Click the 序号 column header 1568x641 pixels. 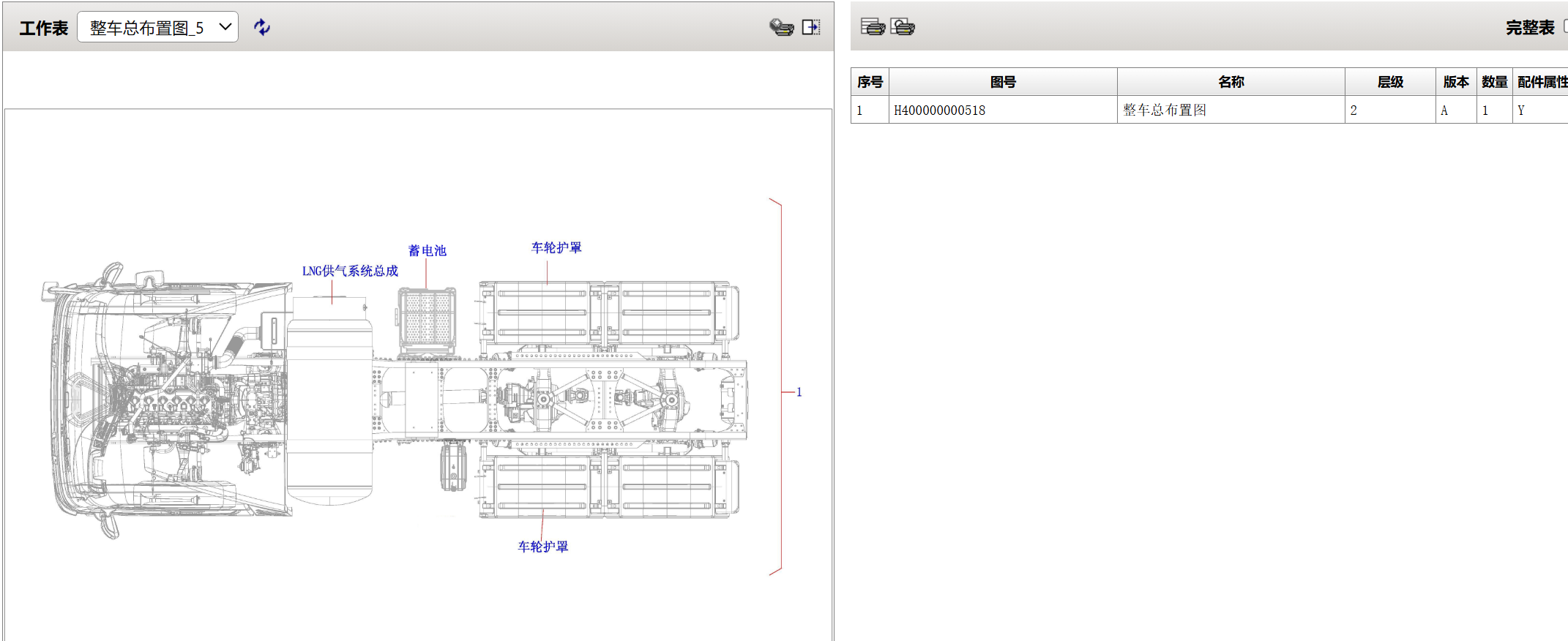coord(870,82)
